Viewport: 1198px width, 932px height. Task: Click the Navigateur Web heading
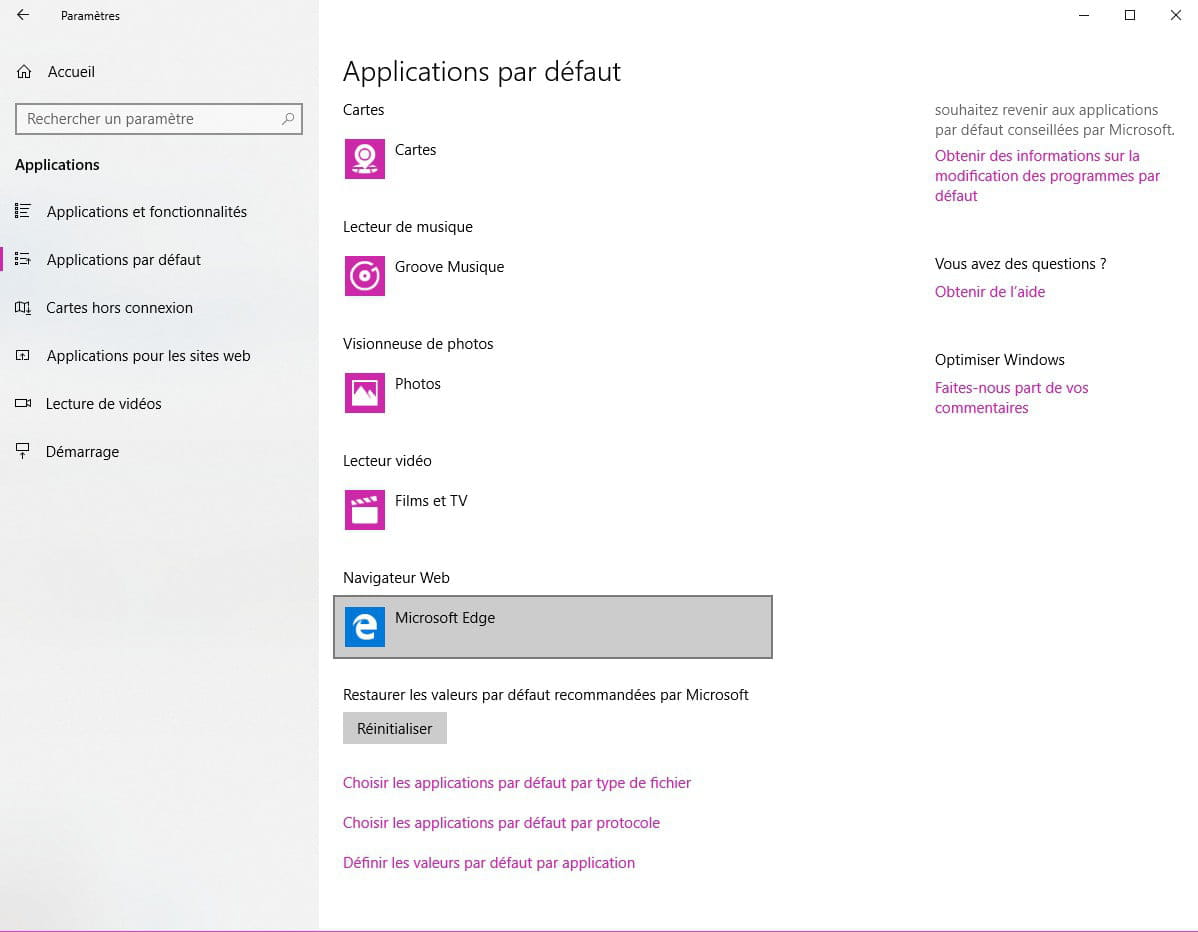coord(396,578)
